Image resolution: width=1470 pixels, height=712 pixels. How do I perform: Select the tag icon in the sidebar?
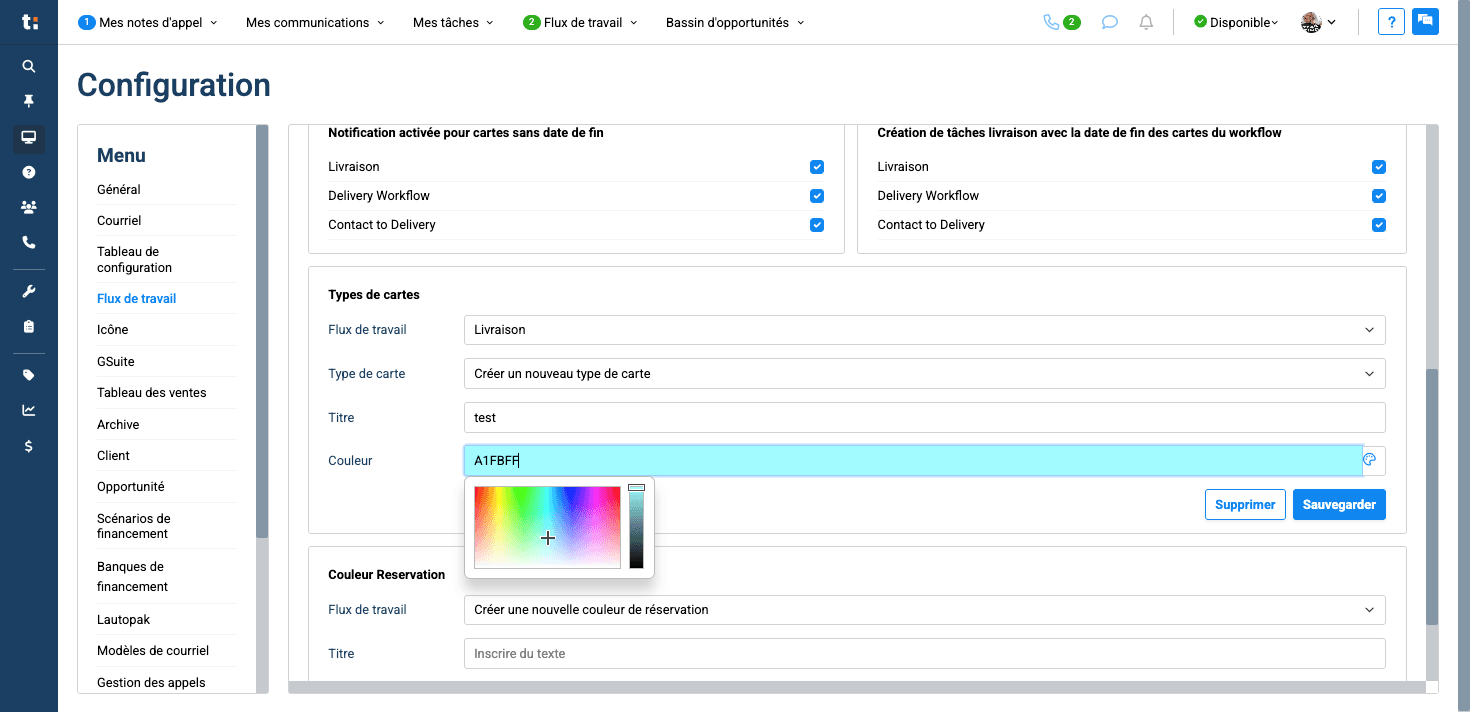(x=29, y=375)
